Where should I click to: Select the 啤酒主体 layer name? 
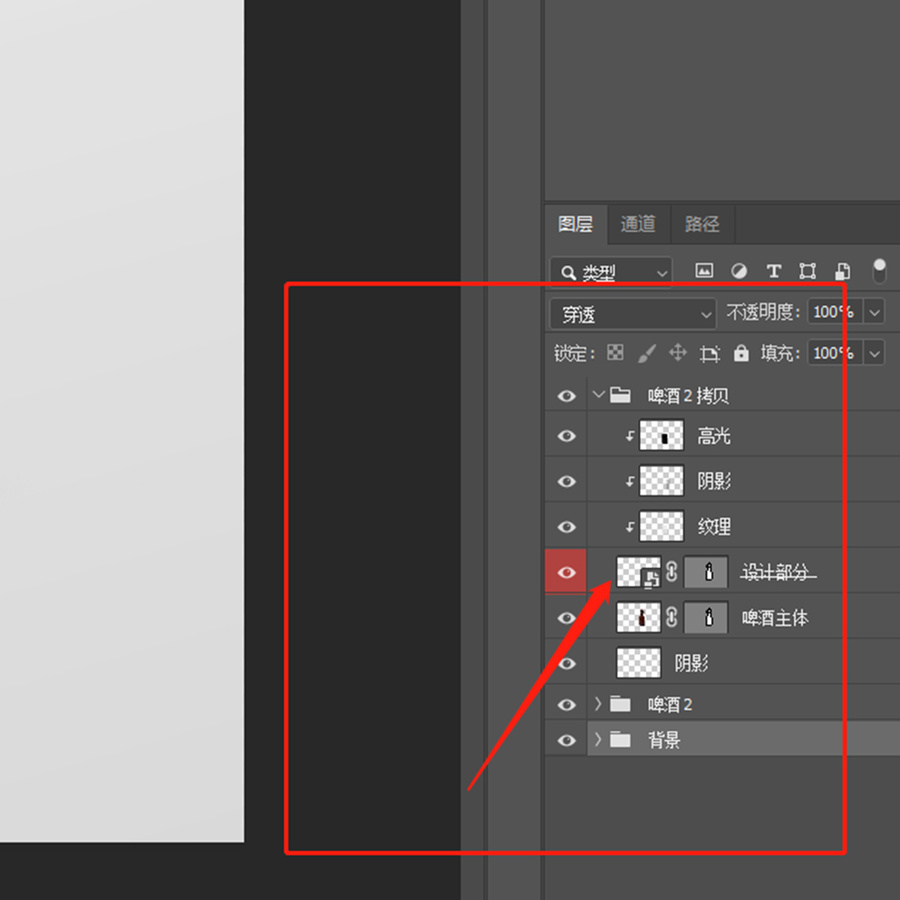775,618
